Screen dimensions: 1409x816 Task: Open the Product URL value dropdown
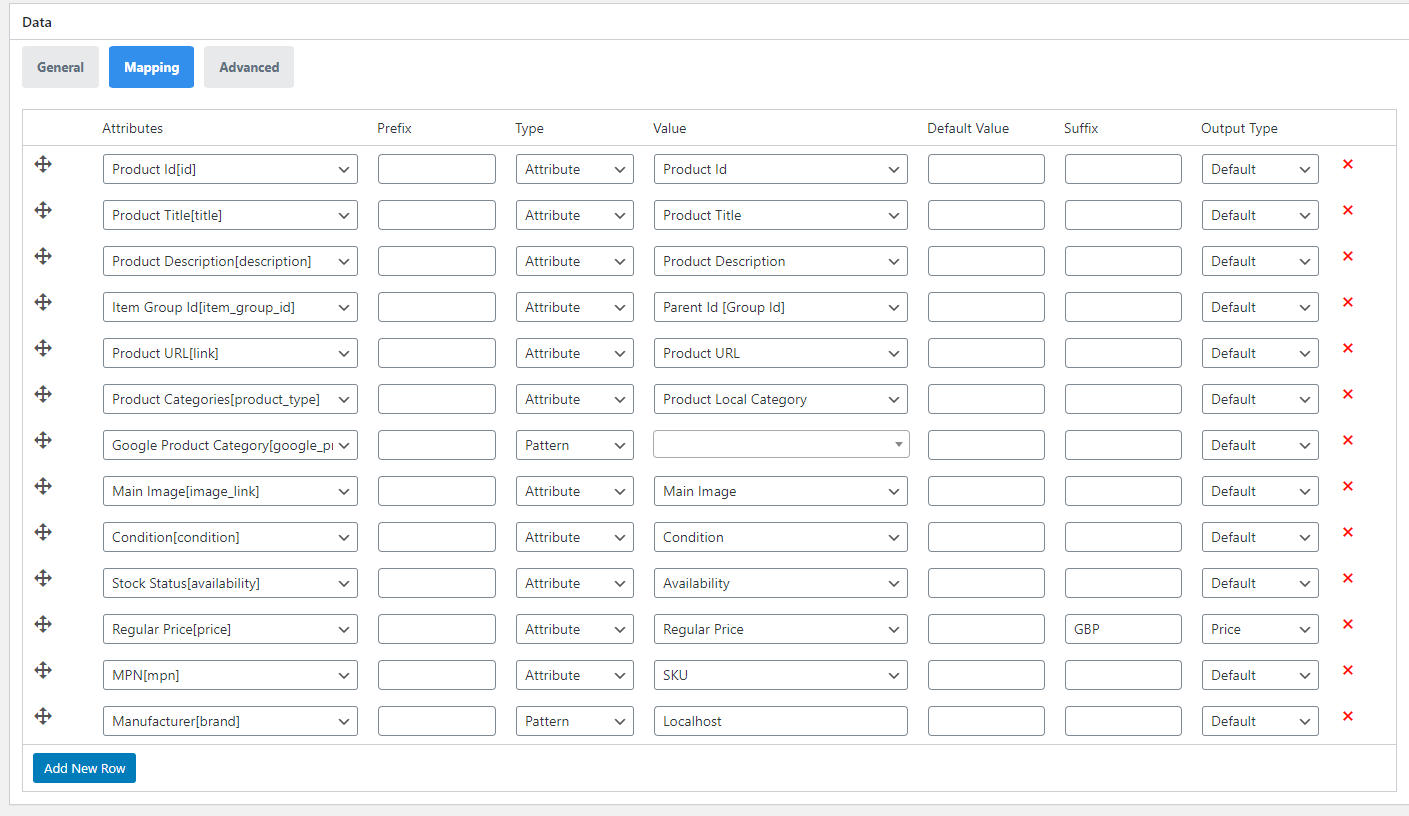click(781, 353)
